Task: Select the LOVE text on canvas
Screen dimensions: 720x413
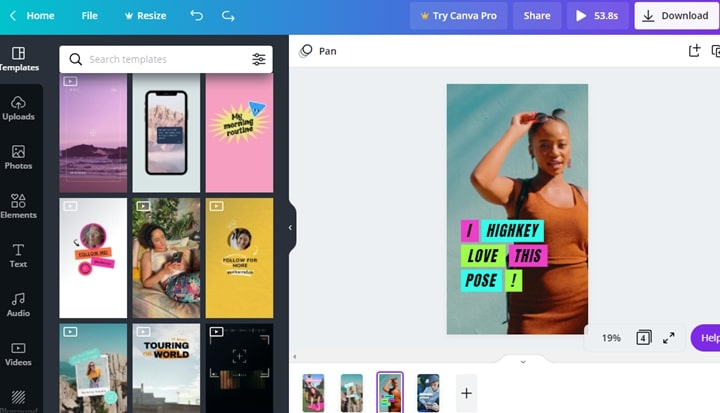Action: (x=483, y=255)
